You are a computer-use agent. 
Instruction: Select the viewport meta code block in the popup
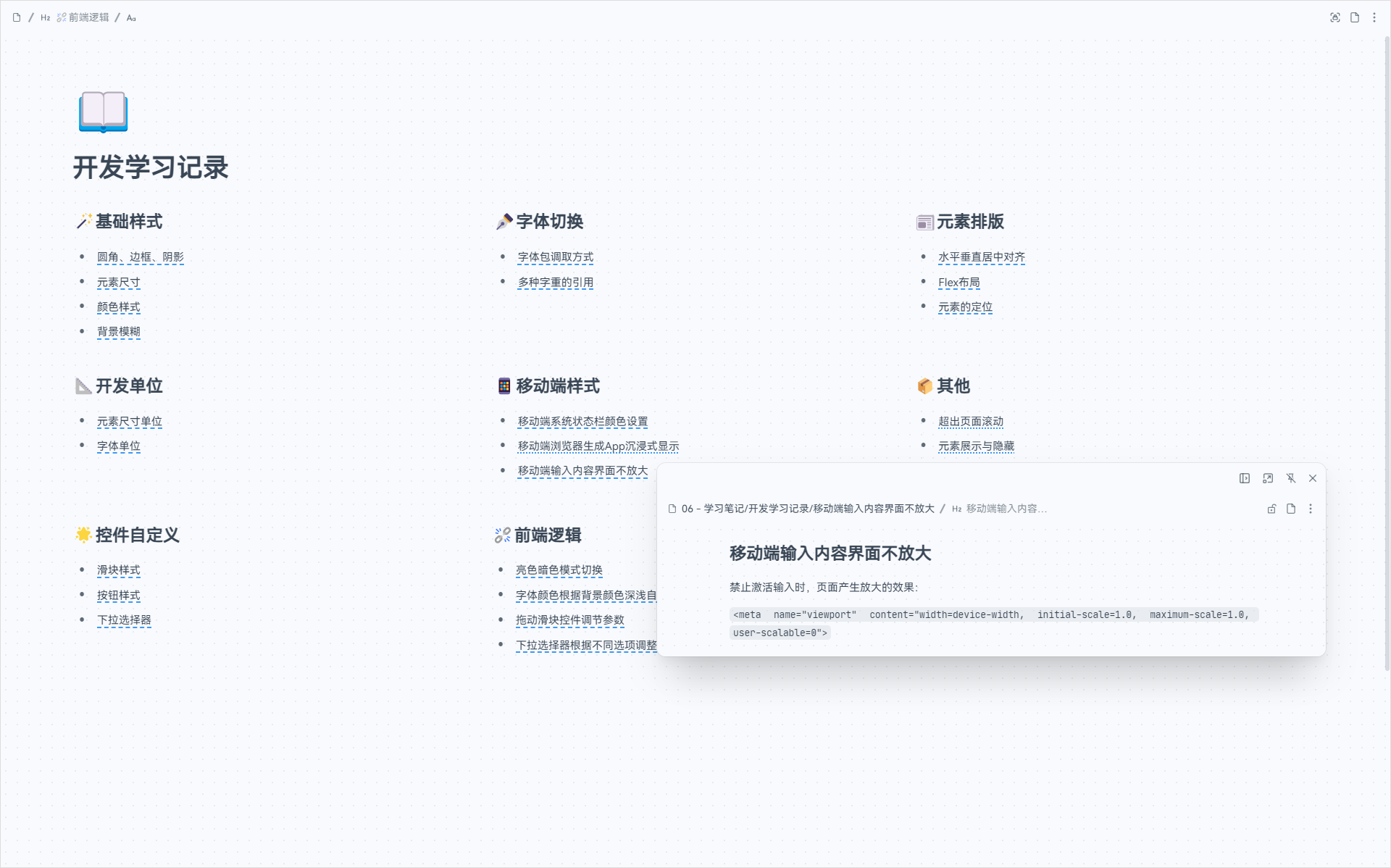click(993, 623)
